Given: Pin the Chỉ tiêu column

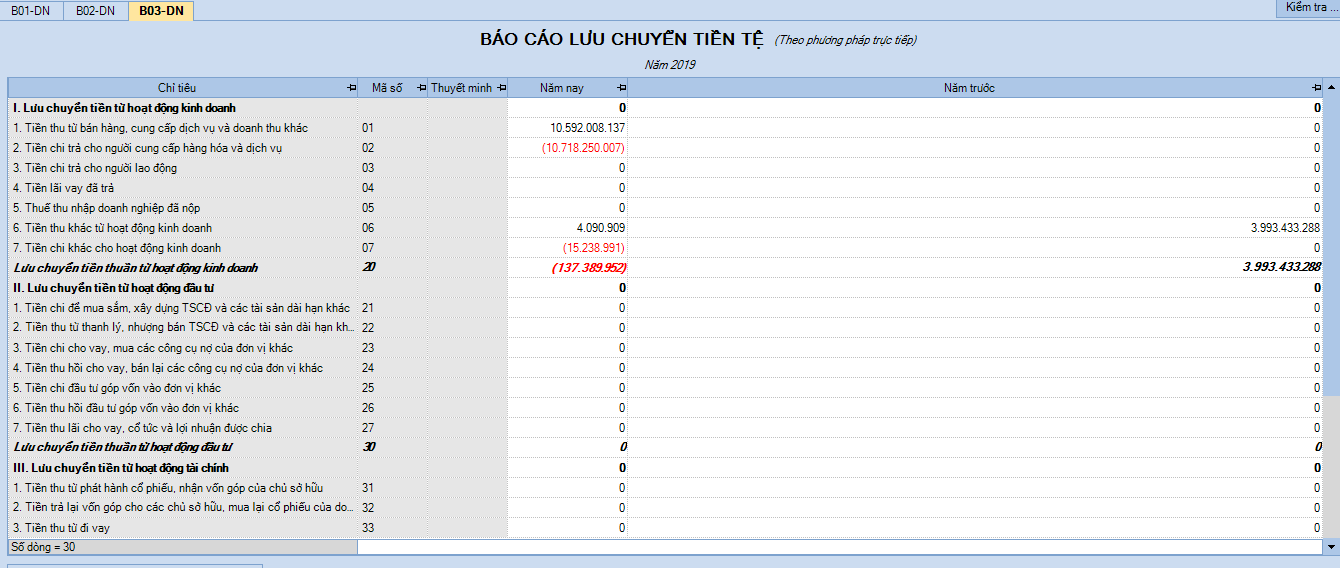Looking at the screenshot, I should tap(351, 88).
